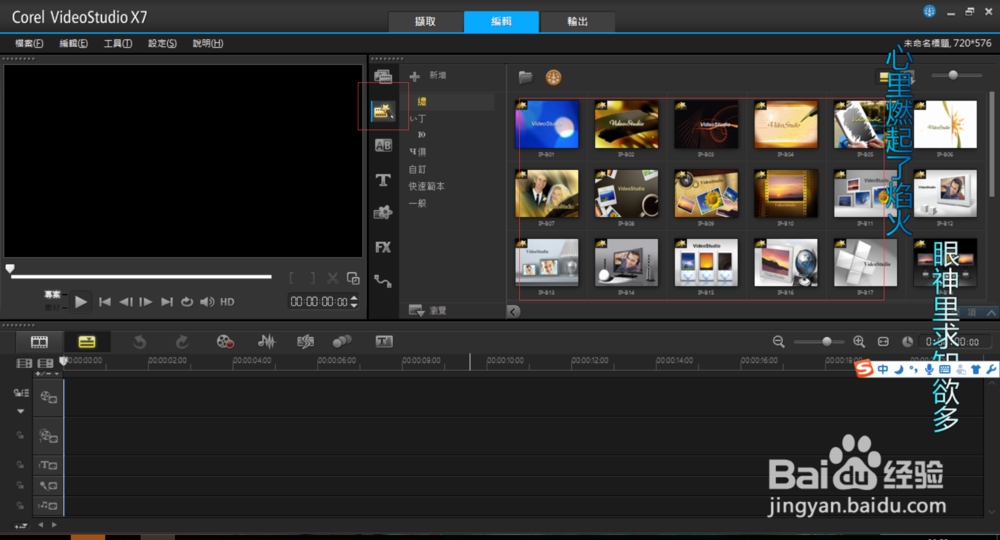Collapse the library category panel arrow

click(x=513, y=311)
